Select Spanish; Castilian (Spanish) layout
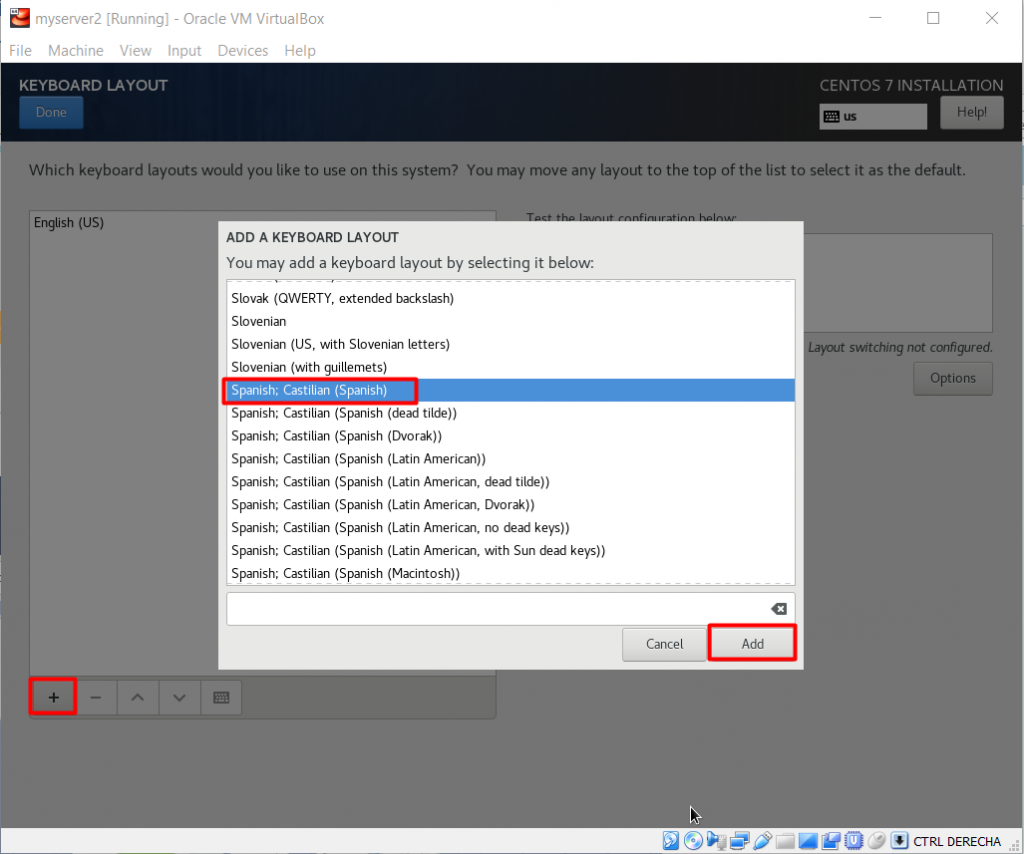This screenshot has width=1024, height=854. tap(511, 390)
